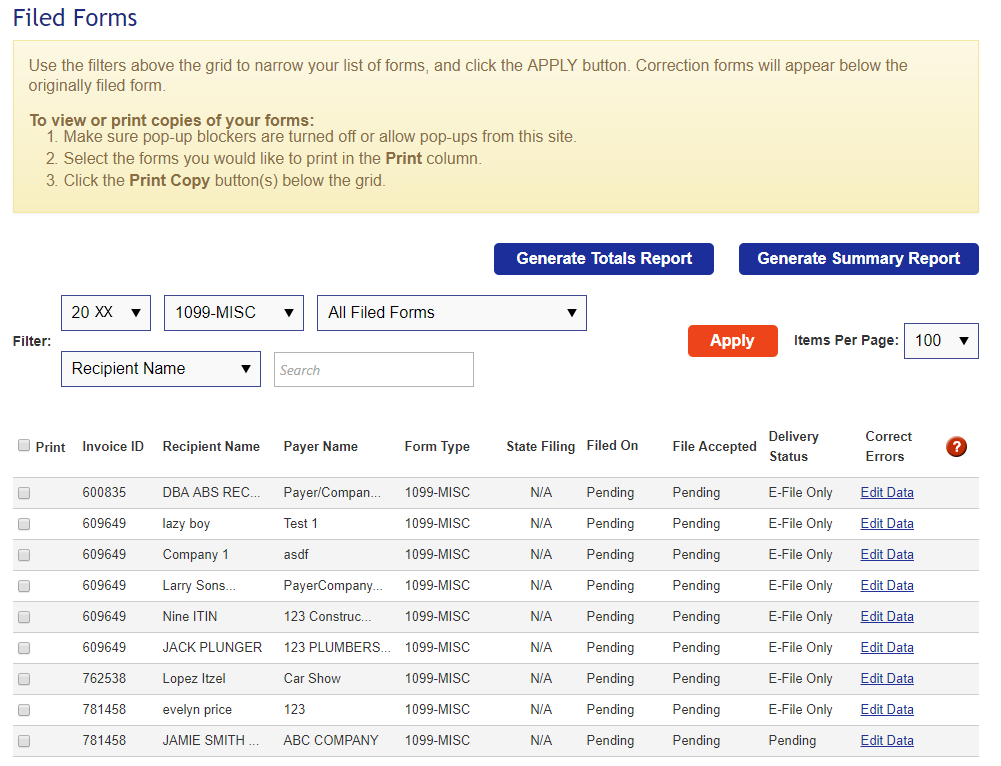Open Edit Data link for JACK PLUNGER row
The image size is (1001, 766).
887,647
